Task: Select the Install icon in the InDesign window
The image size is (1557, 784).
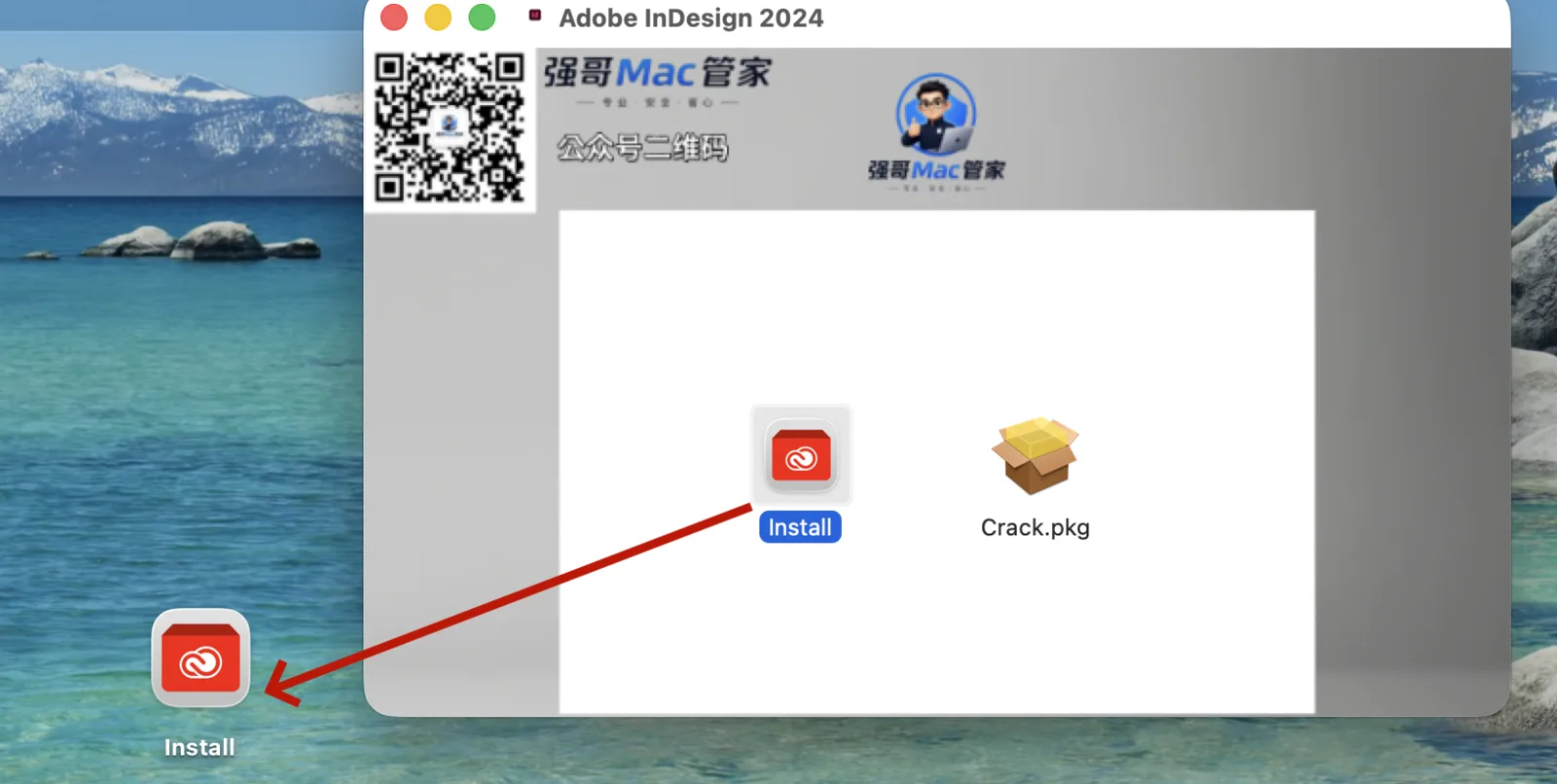Action: pyautogui.click(x=802, y=455)
